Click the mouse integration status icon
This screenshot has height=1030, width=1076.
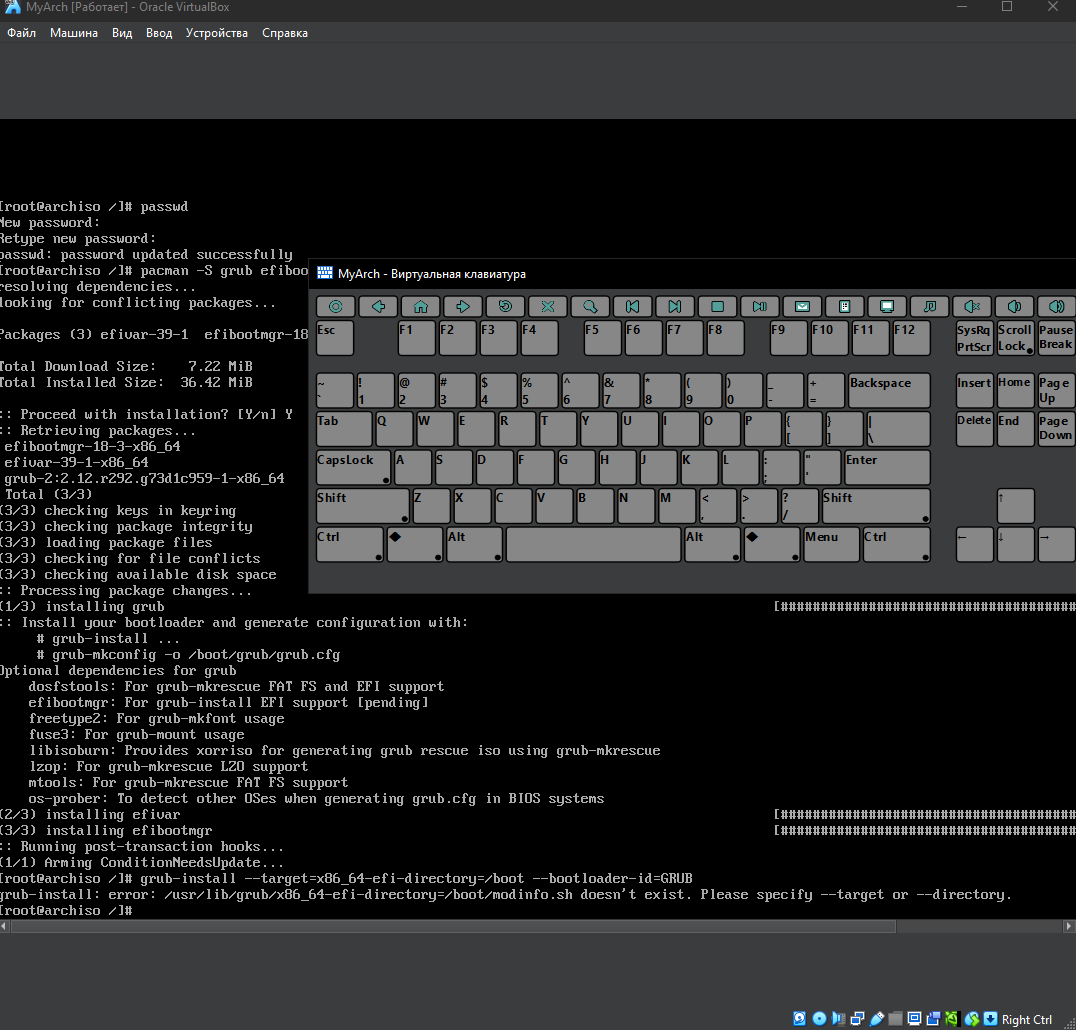[x=972, y=1019]
